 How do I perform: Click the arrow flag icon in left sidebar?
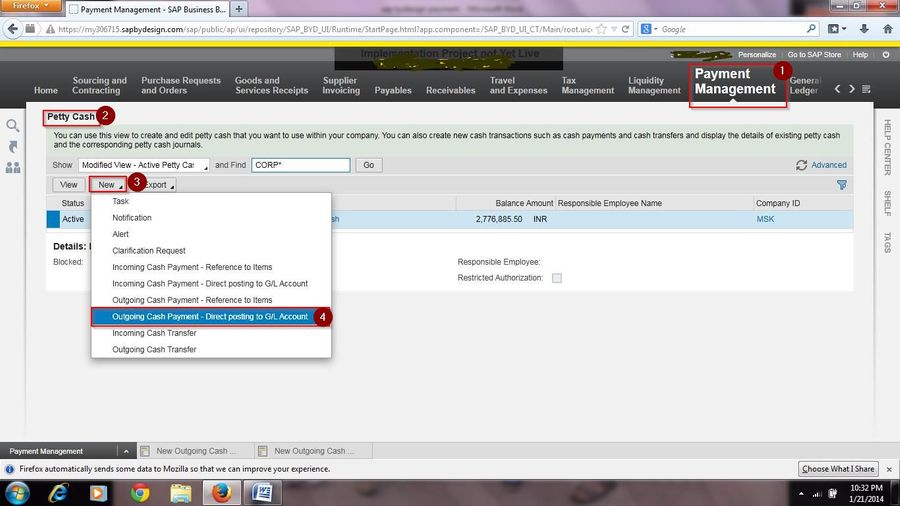tap(13, 147)
